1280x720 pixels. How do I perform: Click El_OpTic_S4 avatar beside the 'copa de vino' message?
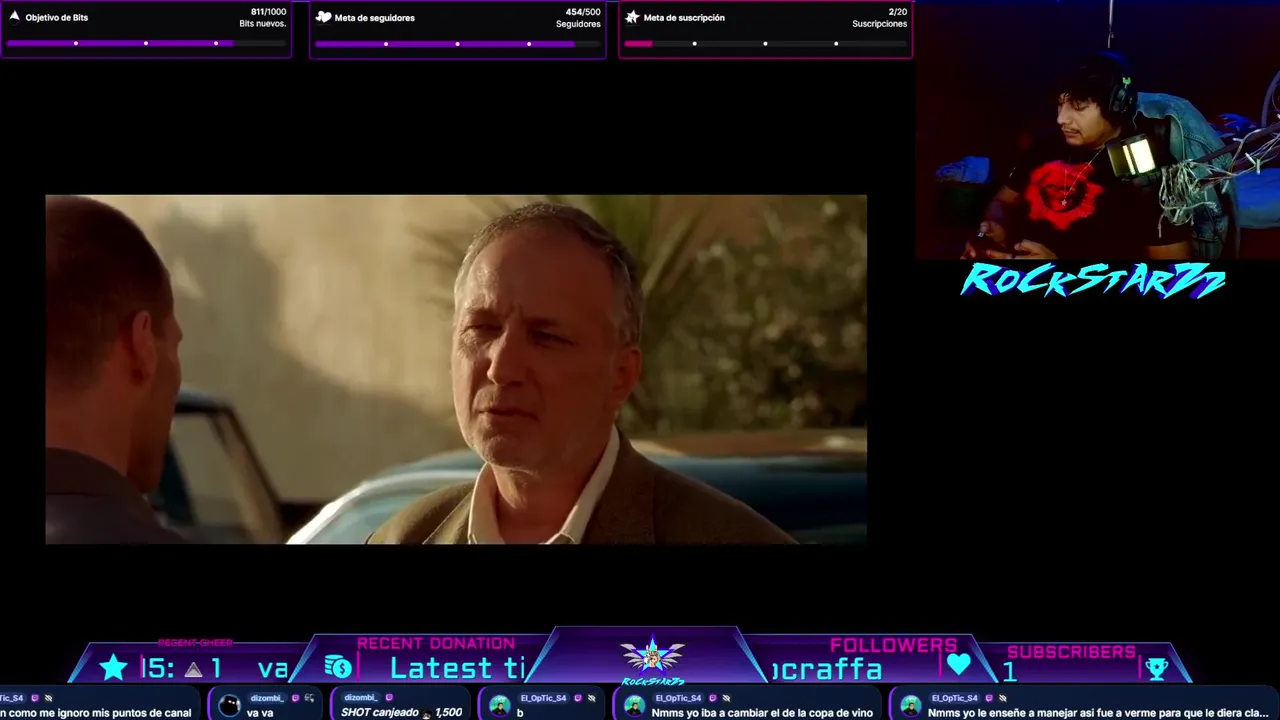pos(634,706)
